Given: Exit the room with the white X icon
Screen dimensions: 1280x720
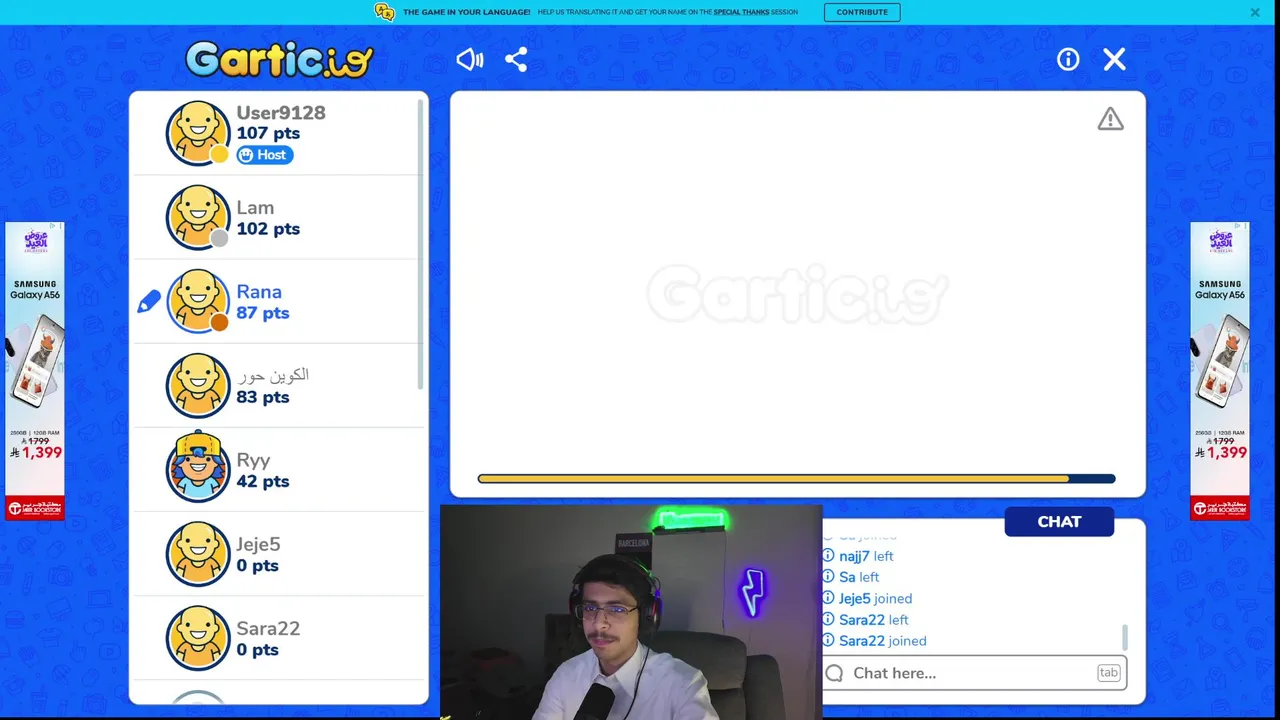Looking at the screenshot, I should [x=1114, y=60].
